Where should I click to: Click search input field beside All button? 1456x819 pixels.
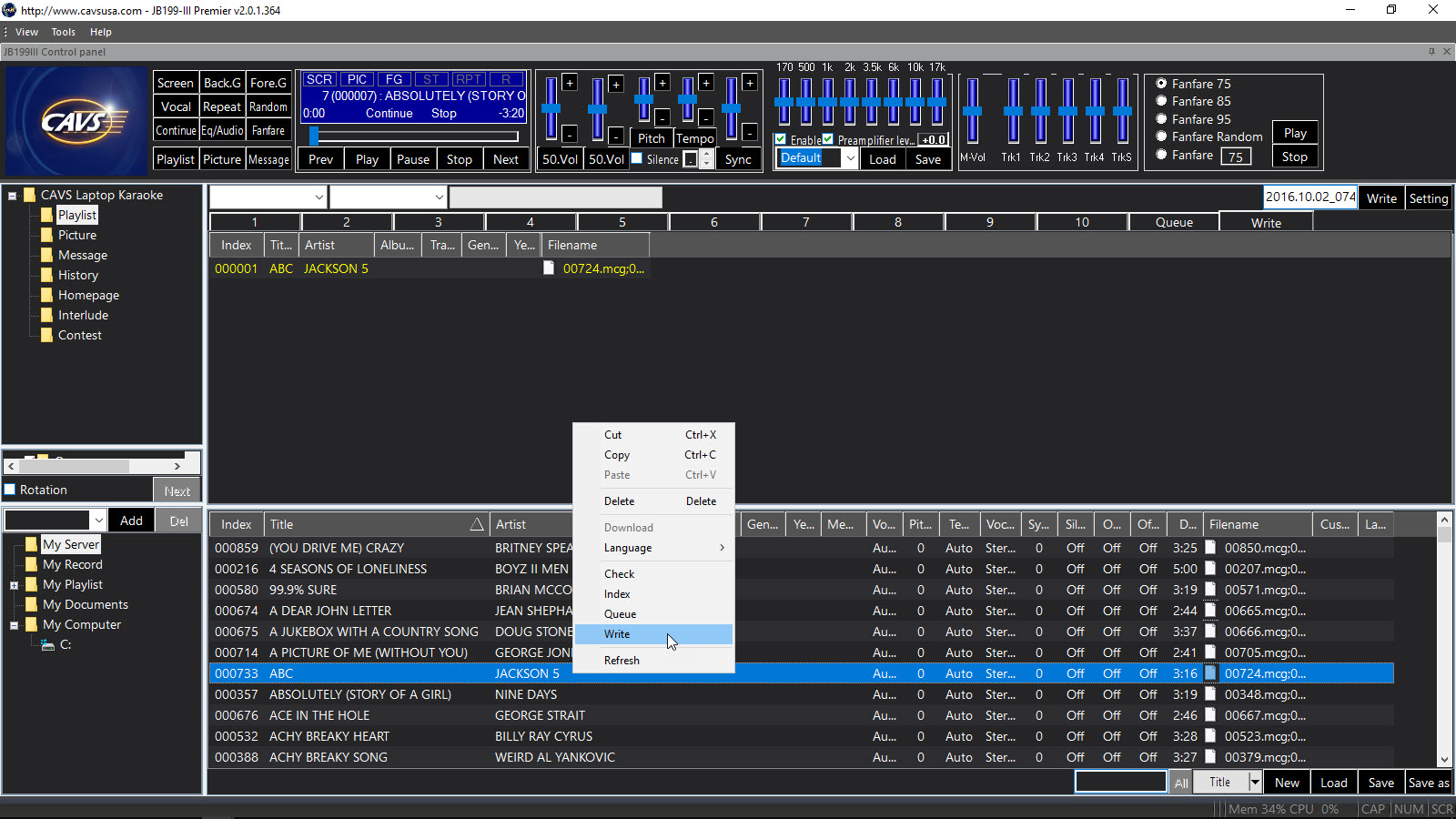[1121, 782]
